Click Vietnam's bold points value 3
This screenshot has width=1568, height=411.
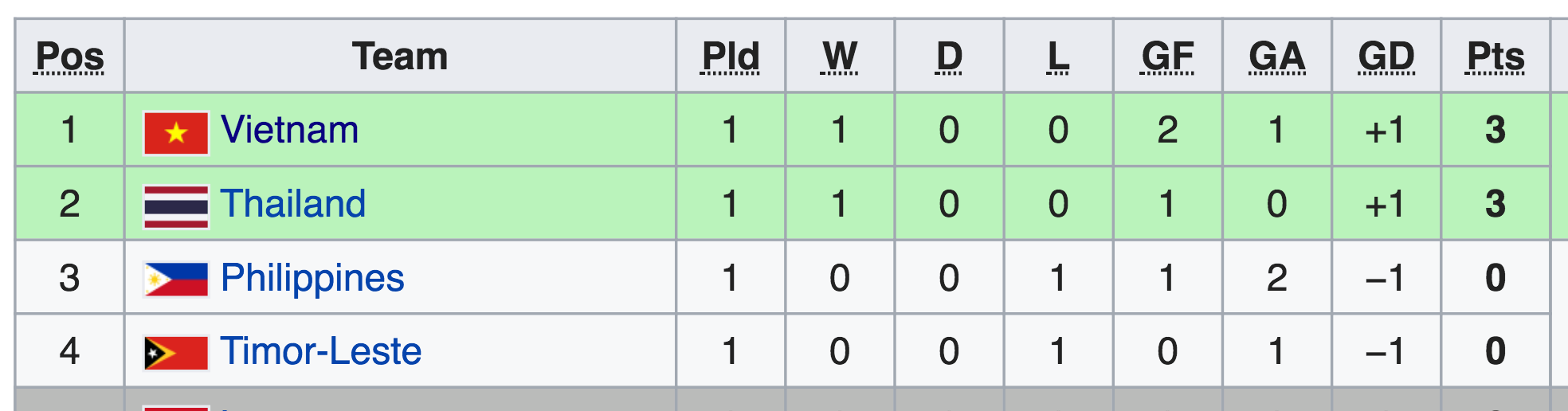tap(1495, 130)
